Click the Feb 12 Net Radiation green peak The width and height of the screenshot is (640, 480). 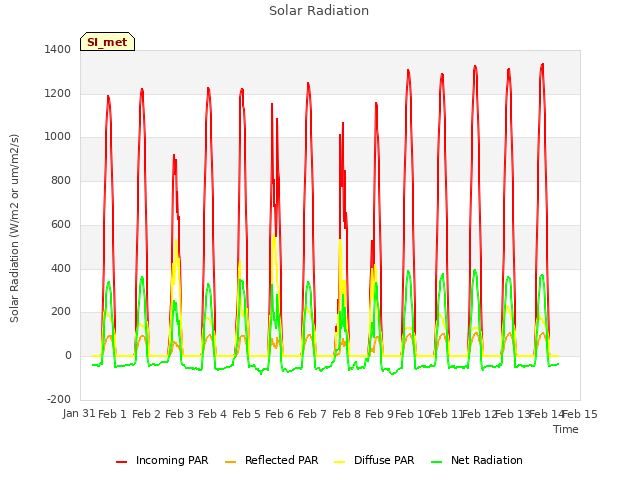(475, 270)
